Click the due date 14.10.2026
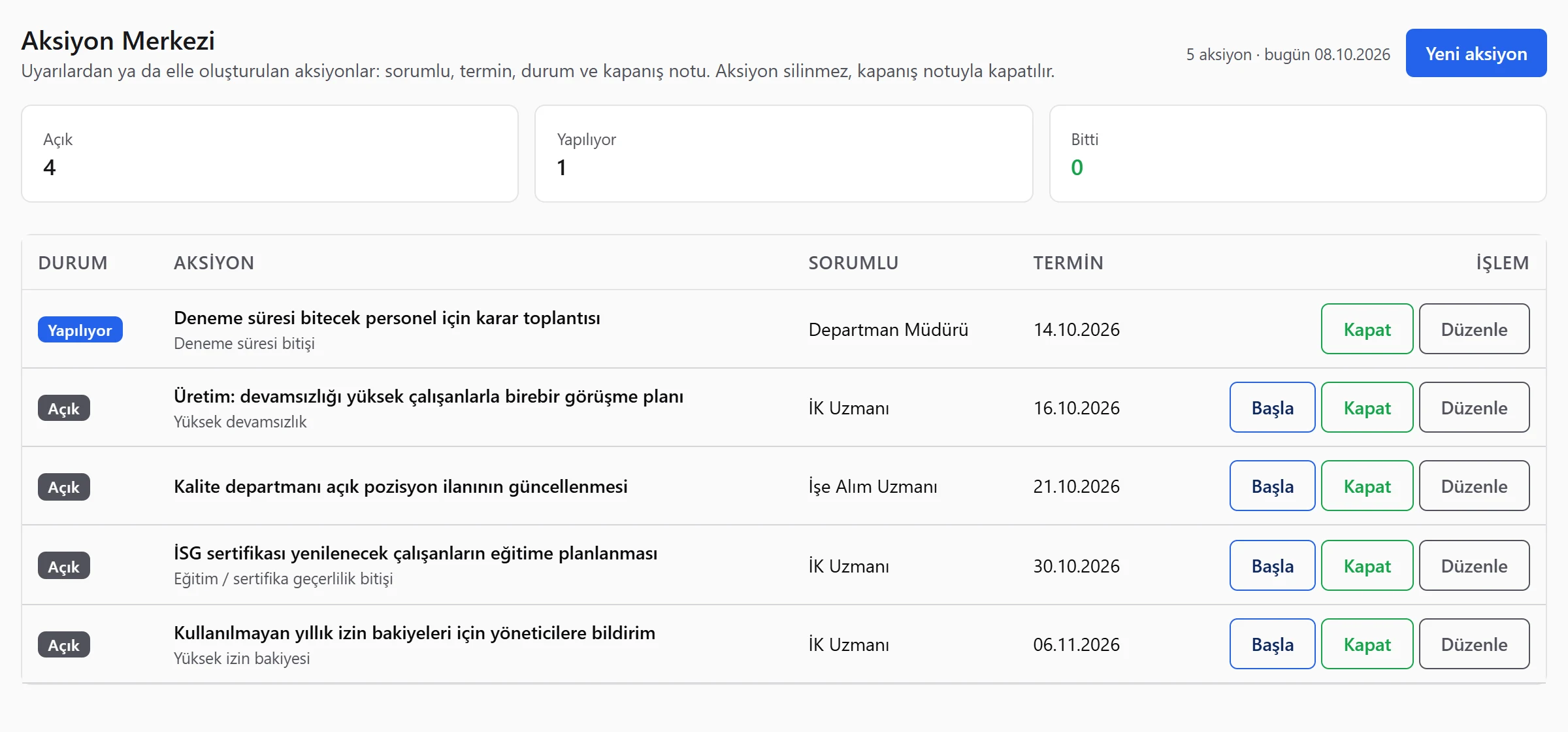This screenshot has width=1568, height=732. [x=1076, y=329]
